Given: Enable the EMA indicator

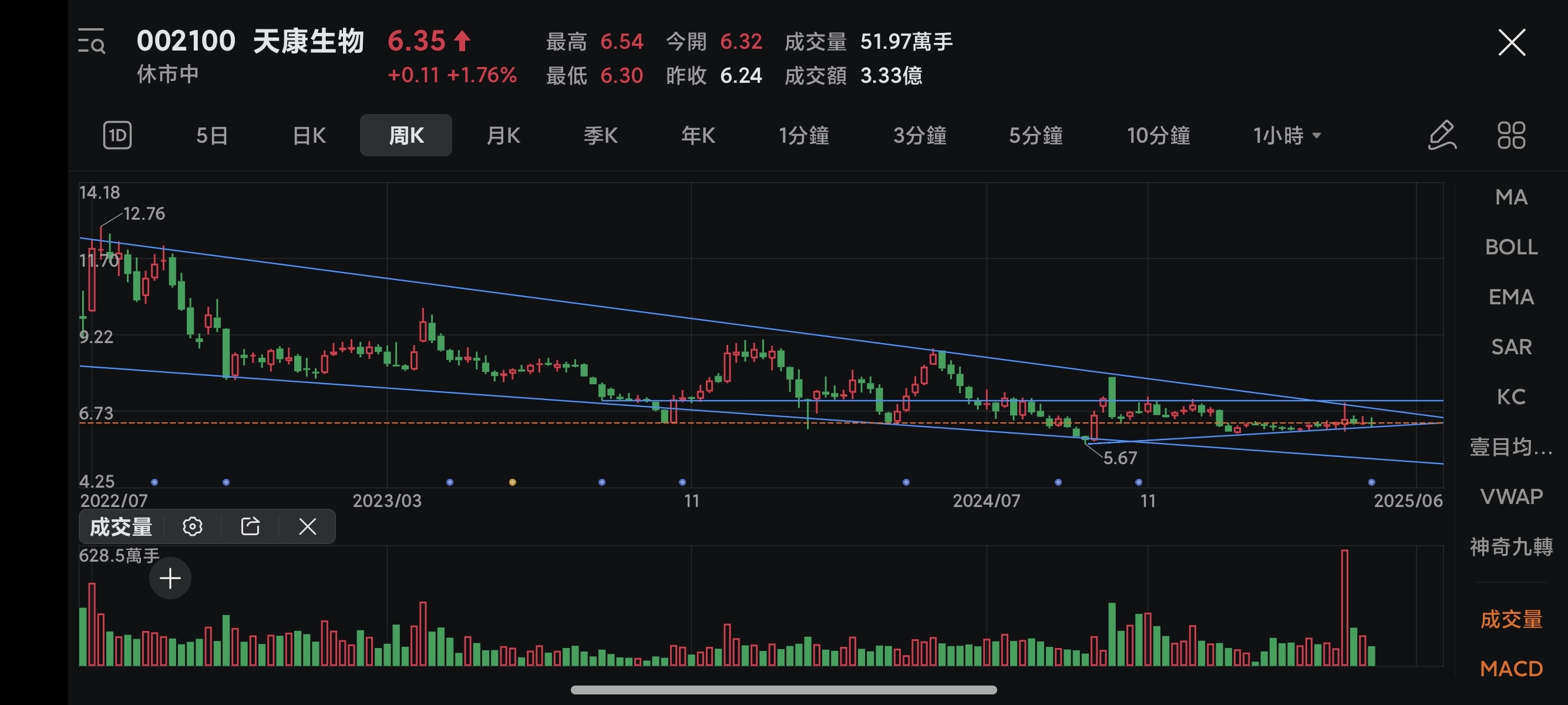Looking at the screenshot, I should tap(1512, 297).
